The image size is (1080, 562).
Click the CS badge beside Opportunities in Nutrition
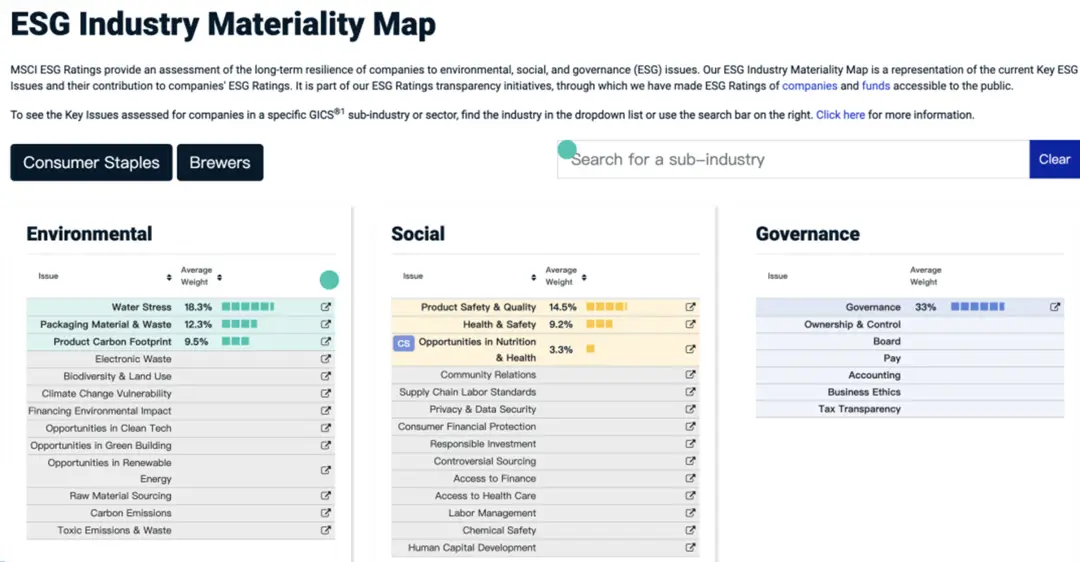coord(403,343)
